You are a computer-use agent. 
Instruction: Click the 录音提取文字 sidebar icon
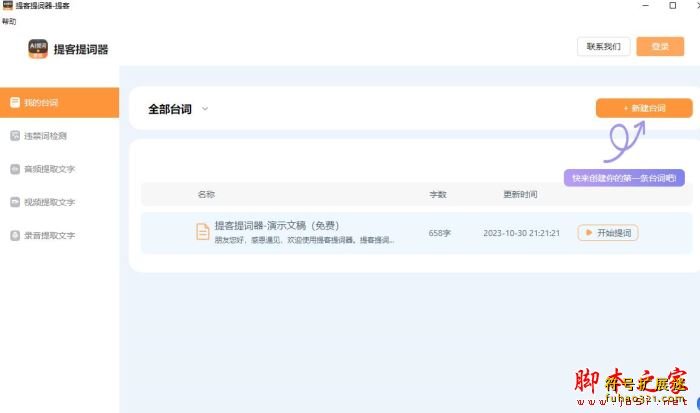tap(15, 235)
